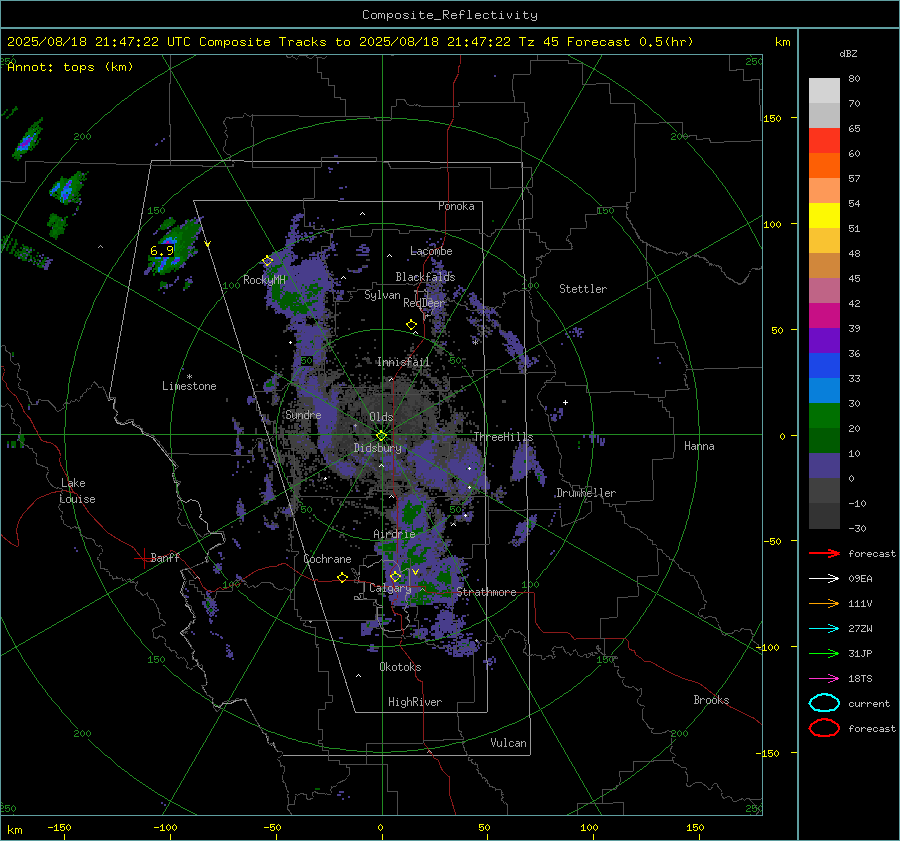The height and width of the screenshot is (841, 900).
Task: Pick the light blue 30-33 dBZ swatch
Action: [x=824, y=390]
